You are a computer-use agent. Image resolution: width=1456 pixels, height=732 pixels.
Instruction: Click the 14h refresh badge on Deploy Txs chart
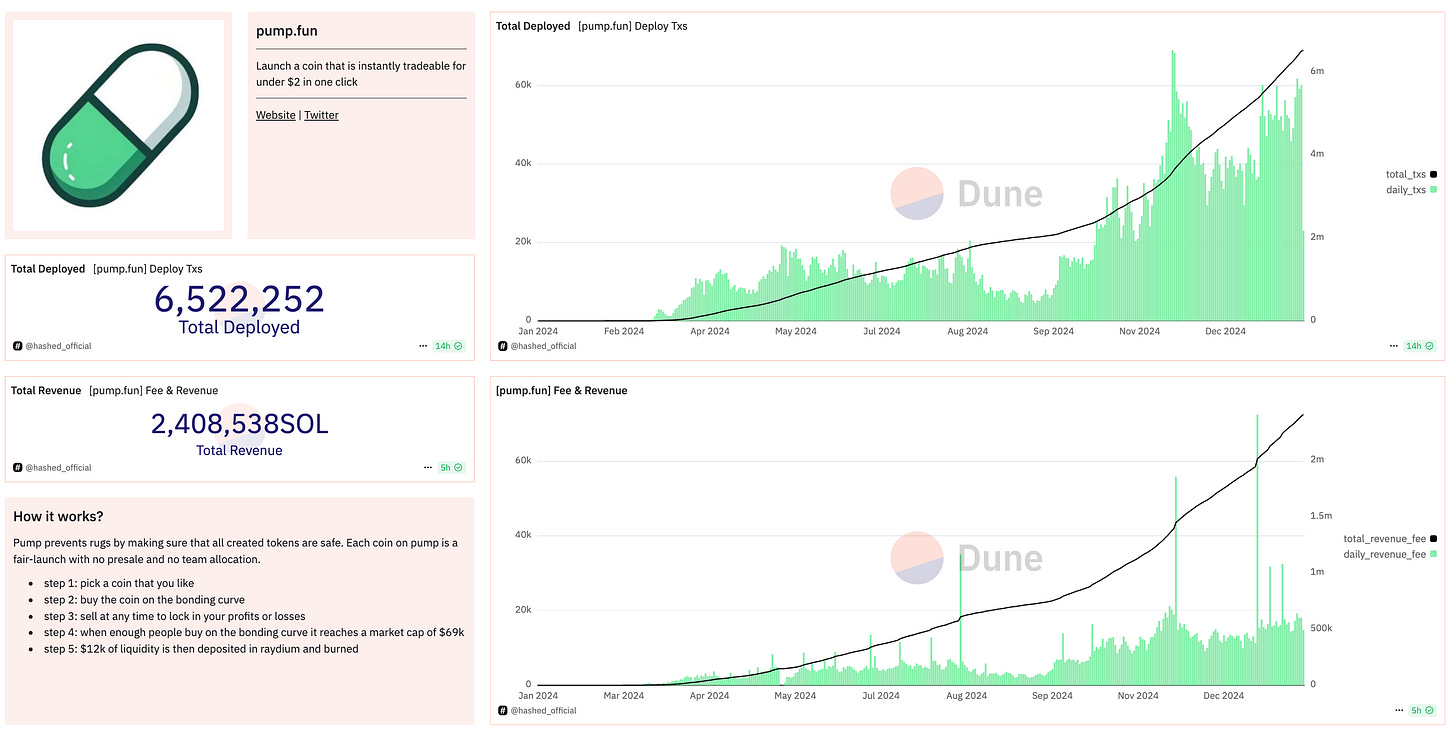click(x=1420, y=346)
